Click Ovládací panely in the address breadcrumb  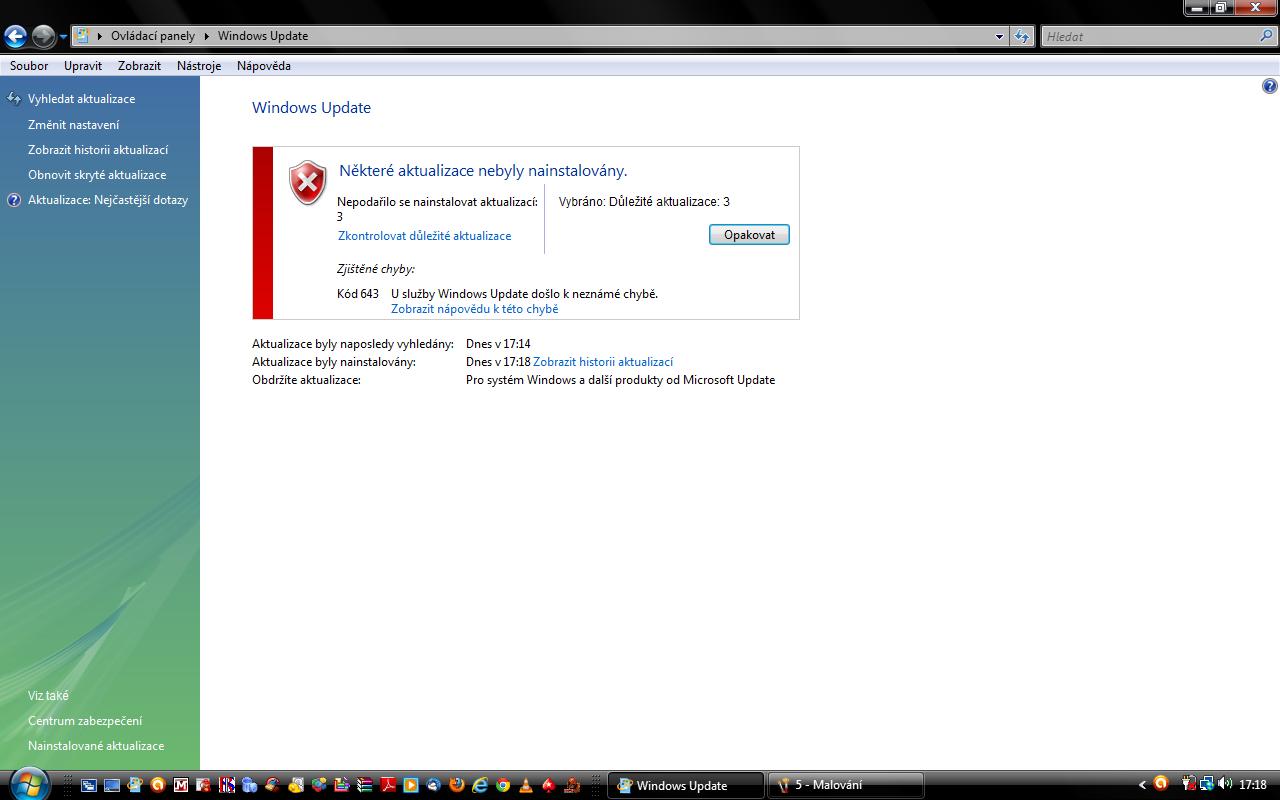[x=152, y=36]
